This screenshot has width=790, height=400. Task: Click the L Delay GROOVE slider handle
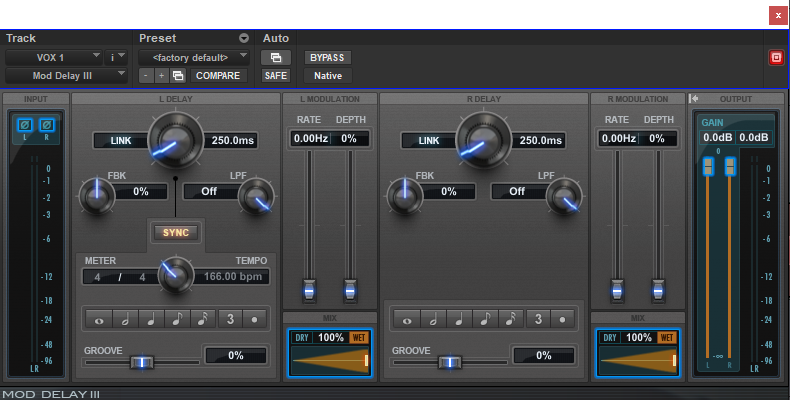click(x=142, y=362)
